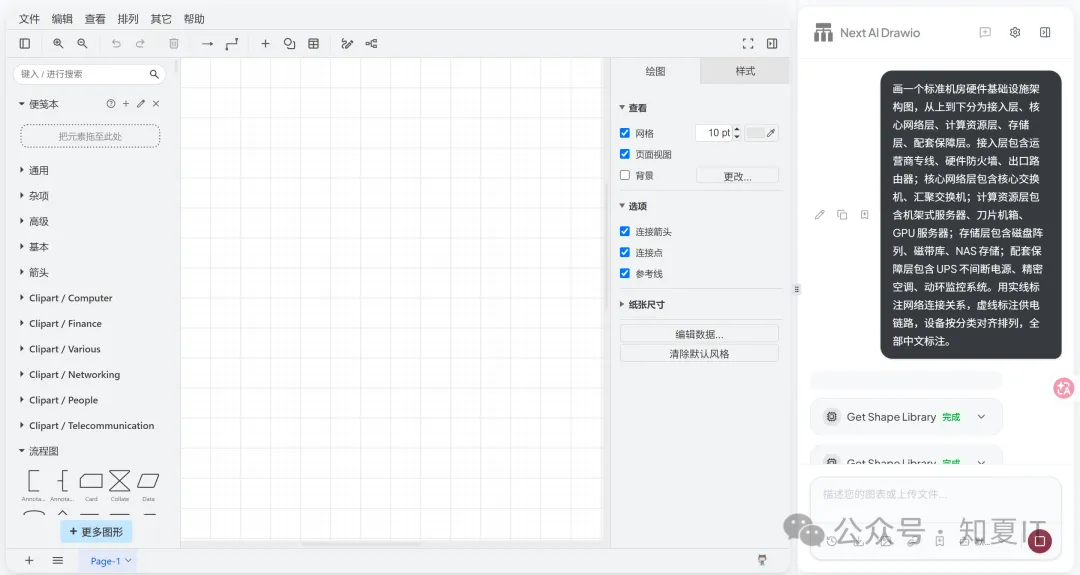Viewport: 1080px width, 575px height.
Task: Toggle the 参考线 guides checkbox
Action: coord(625,273)
